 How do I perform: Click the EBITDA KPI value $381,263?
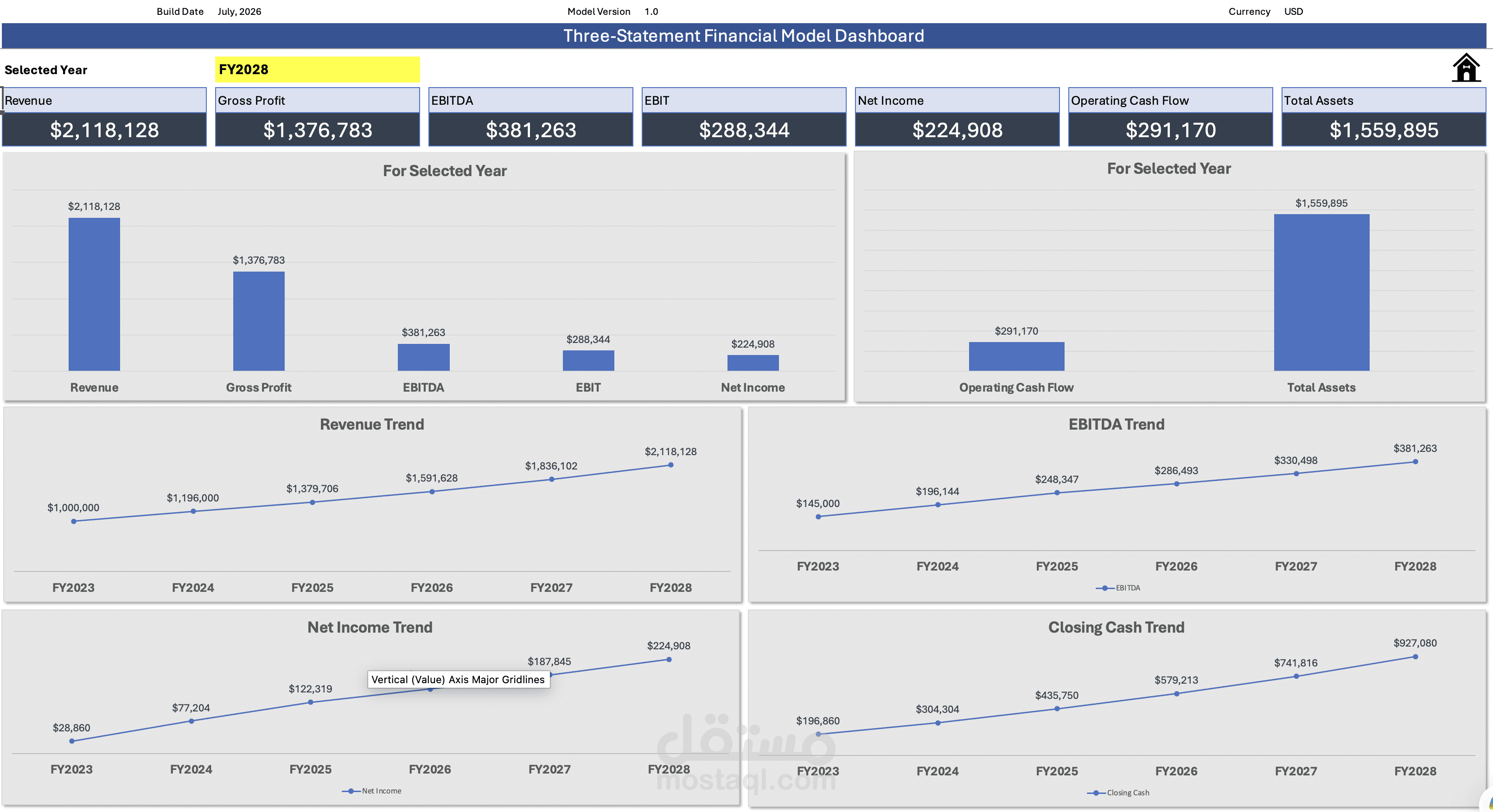coord(531,130)
